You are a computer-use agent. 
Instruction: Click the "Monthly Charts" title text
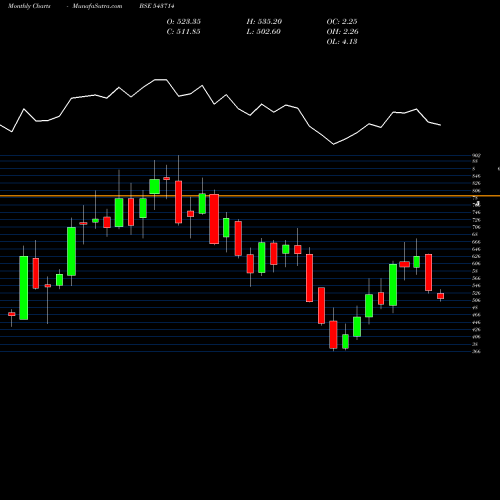coord(29,6)
